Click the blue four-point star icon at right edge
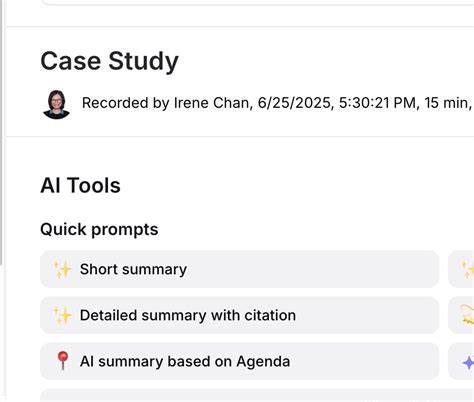 (x=468, y=362)
